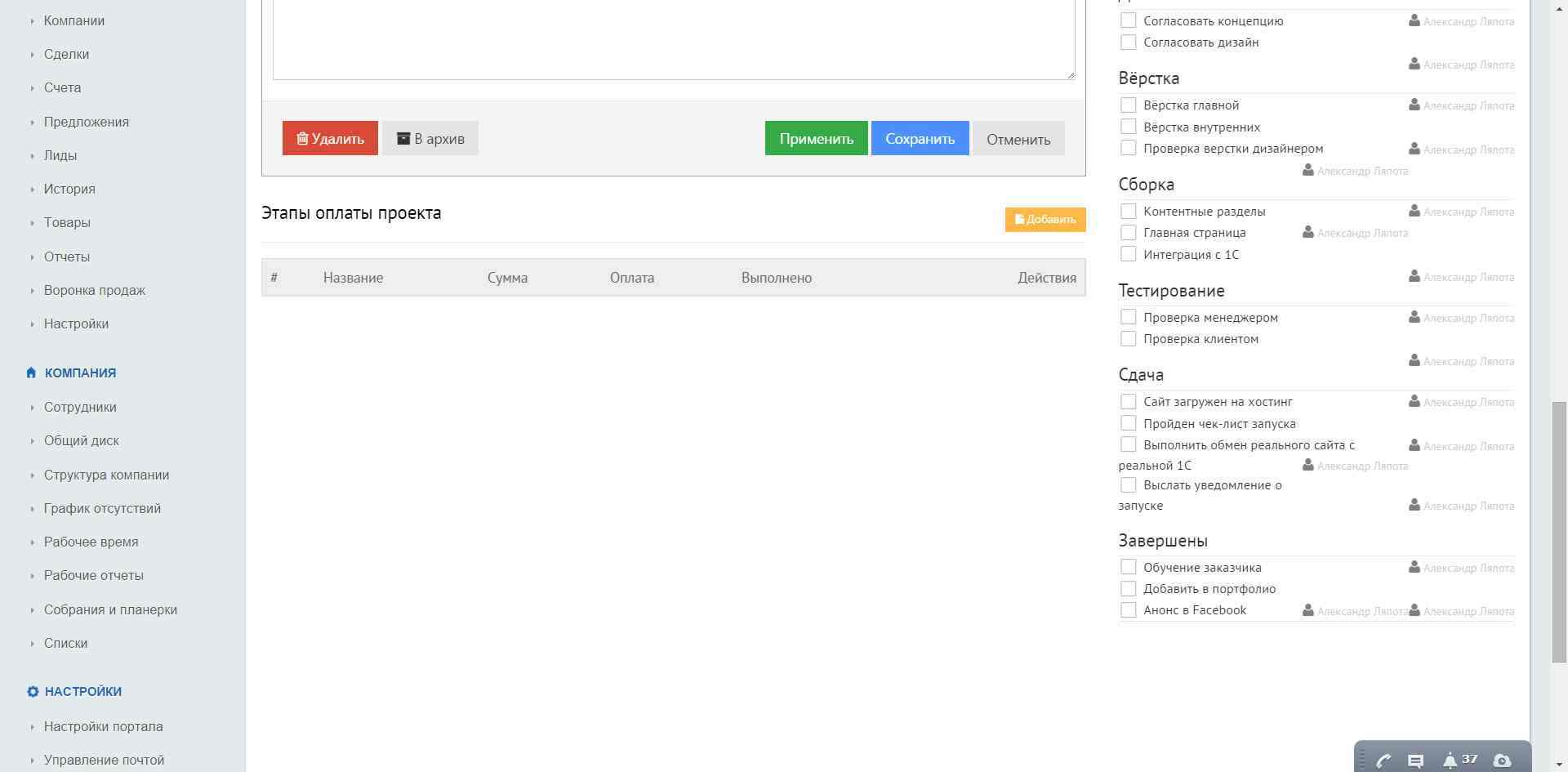The height and width of the screenshot is (772, 1568).
Task: Click the cloud sync icon in bottom bar
Action: [x=1502, y=761]
